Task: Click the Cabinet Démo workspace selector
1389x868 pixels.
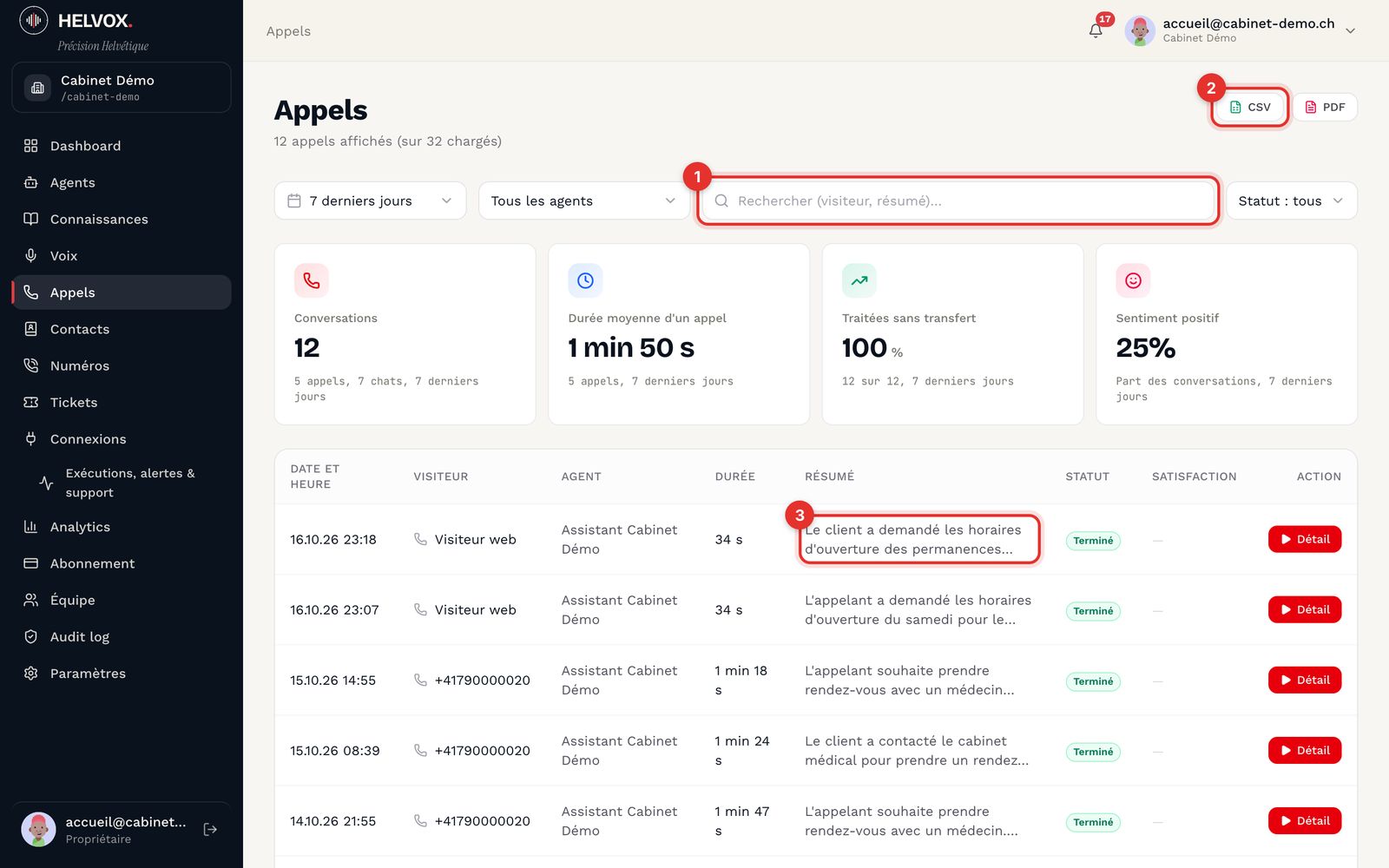Action: coord(122,88)
